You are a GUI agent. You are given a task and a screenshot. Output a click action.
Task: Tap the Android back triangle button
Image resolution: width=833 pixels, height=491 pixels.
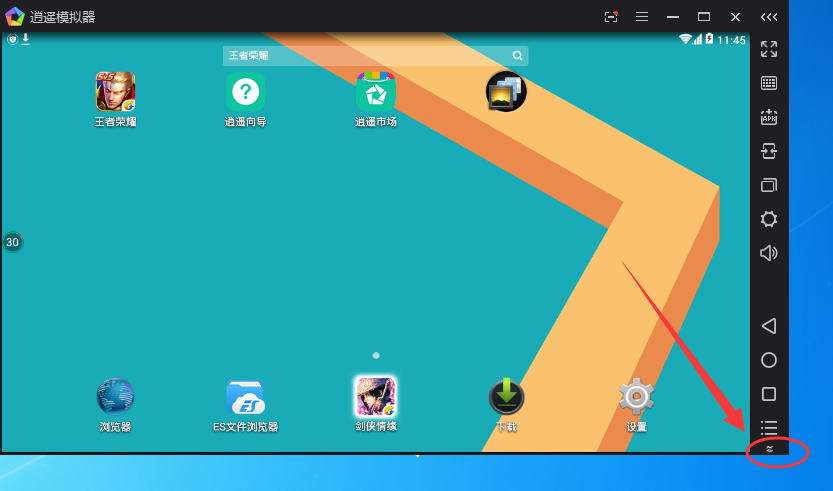coord(769,326)
